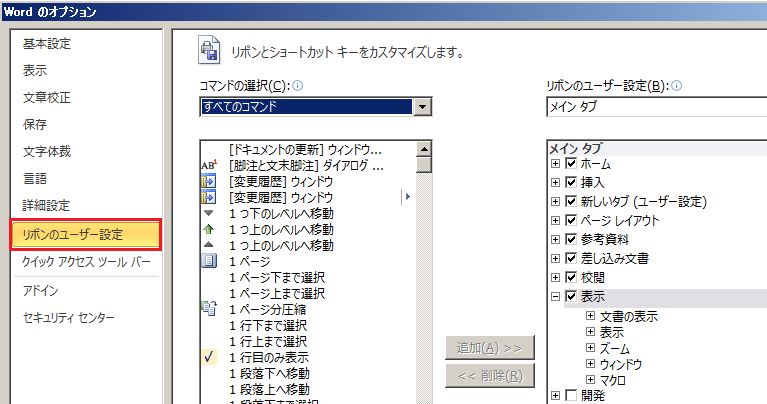
Task: Uncheck the ページ レイアウト checkbox
Action: (571, 220)
